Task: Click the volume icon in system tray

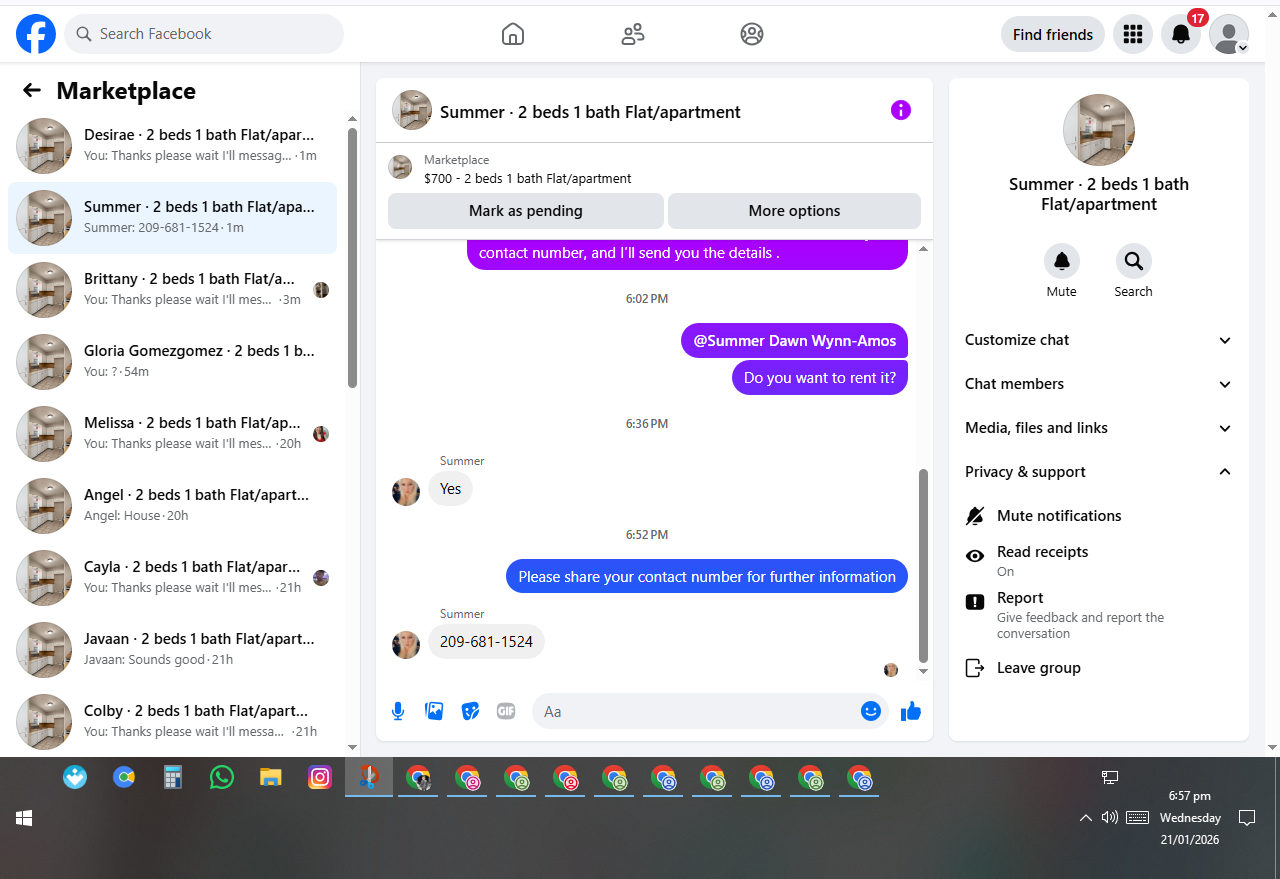Action: coord(1109,818)
